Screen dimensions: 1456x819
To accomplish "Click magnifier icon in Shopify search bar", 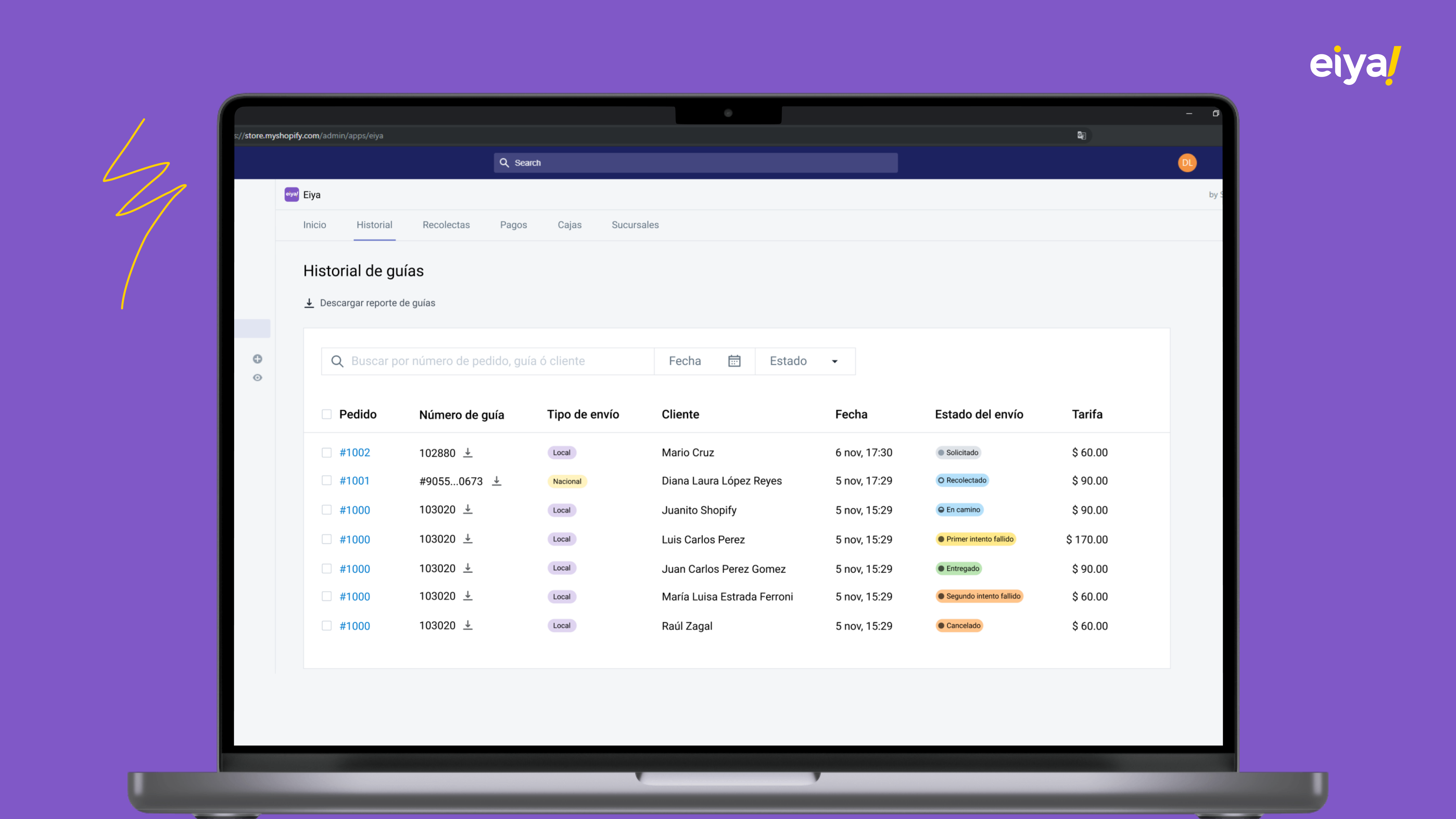I will tap(504, 163).
